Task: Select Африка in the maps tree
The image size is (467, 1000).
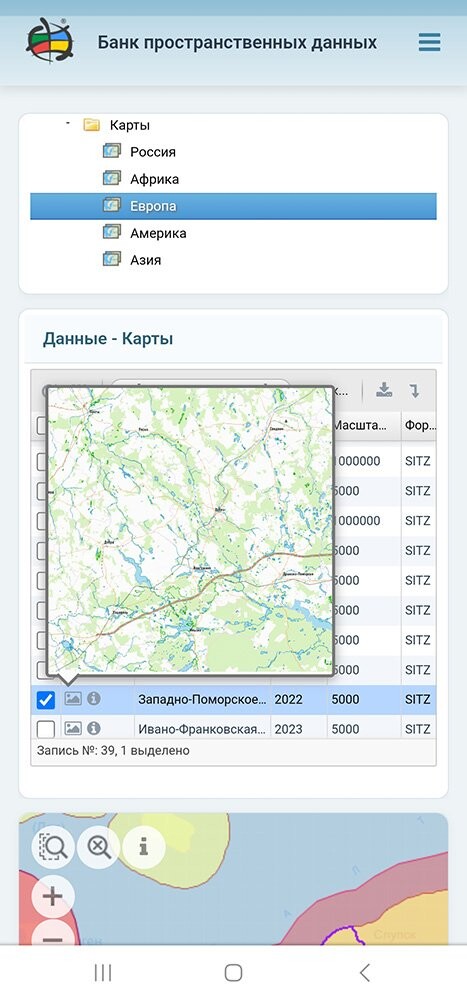Action: coord(154,179)
